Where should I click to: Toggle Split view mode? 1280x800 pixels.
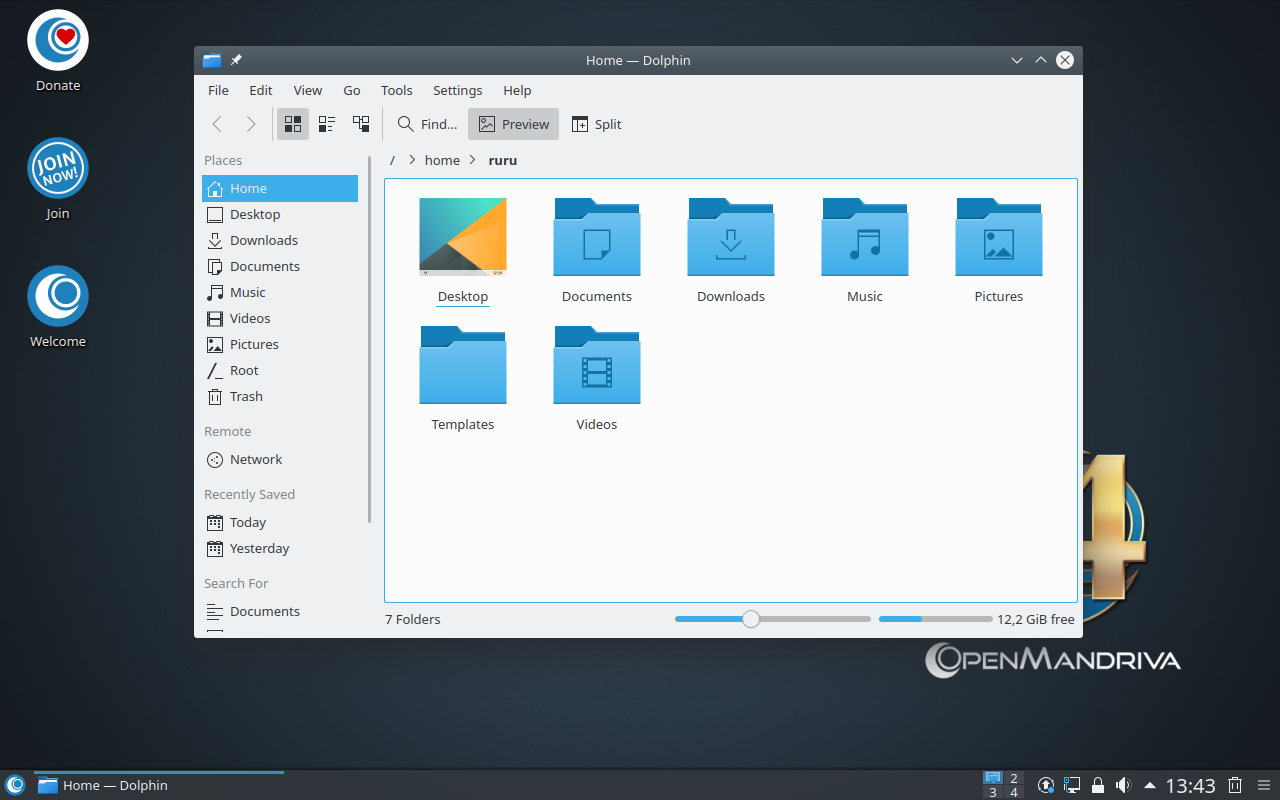coord(596,124)
